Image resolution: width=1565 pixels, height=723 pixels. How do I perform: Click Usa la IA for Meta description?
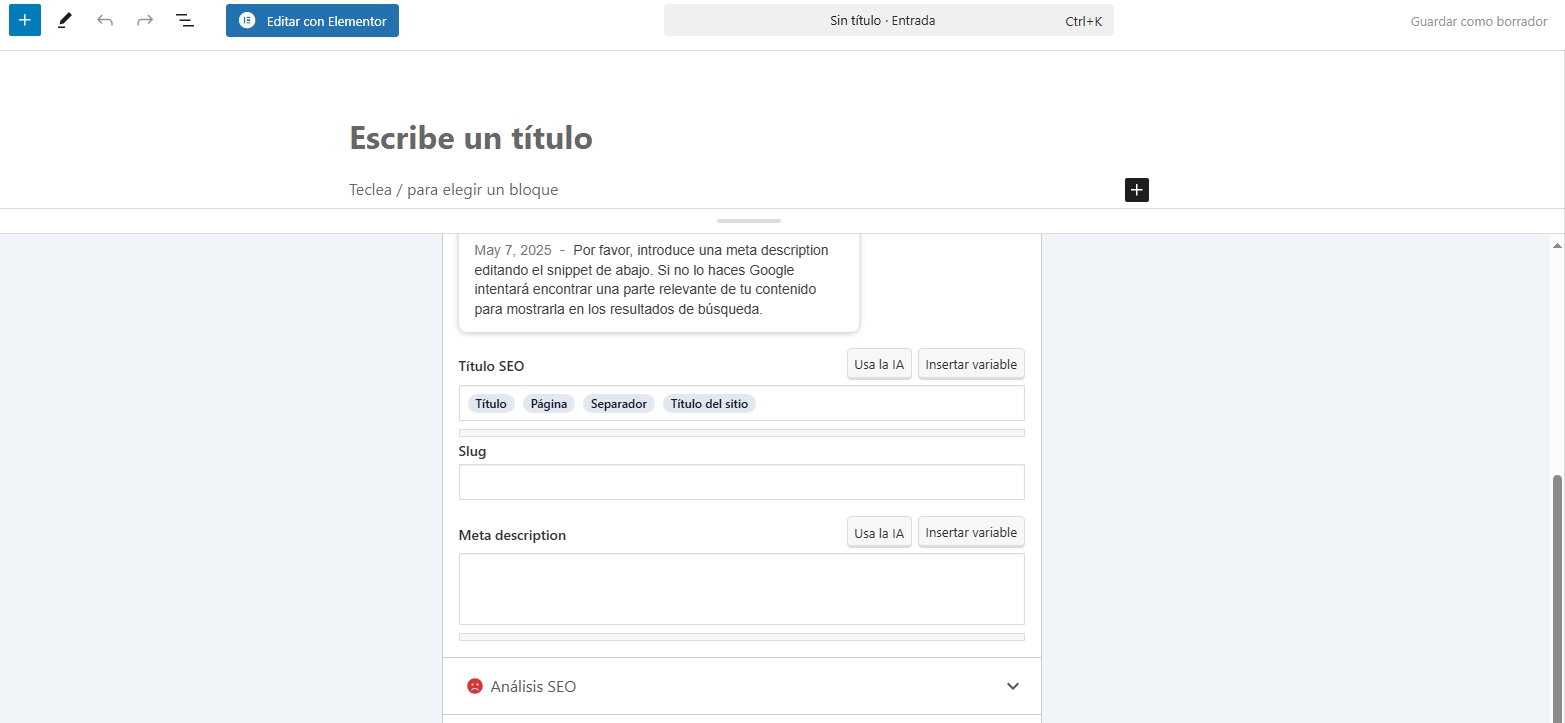click(x=879, y=533)
